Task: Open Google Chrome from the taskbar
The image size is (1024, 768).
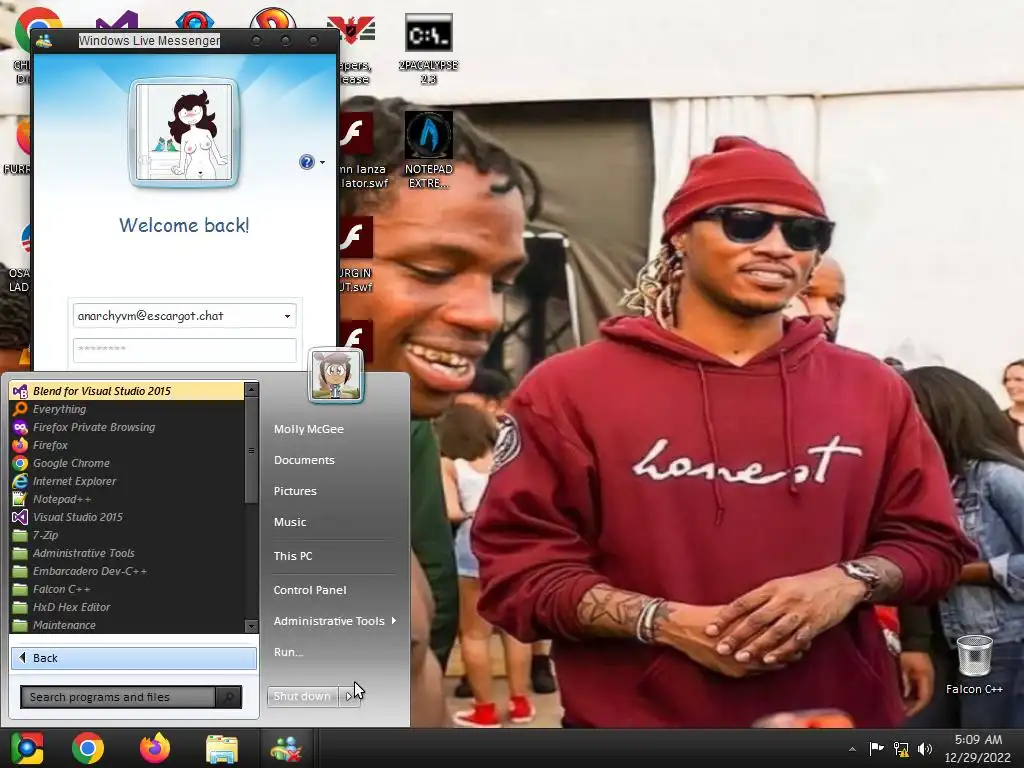Action: click(x=88, y=748)
